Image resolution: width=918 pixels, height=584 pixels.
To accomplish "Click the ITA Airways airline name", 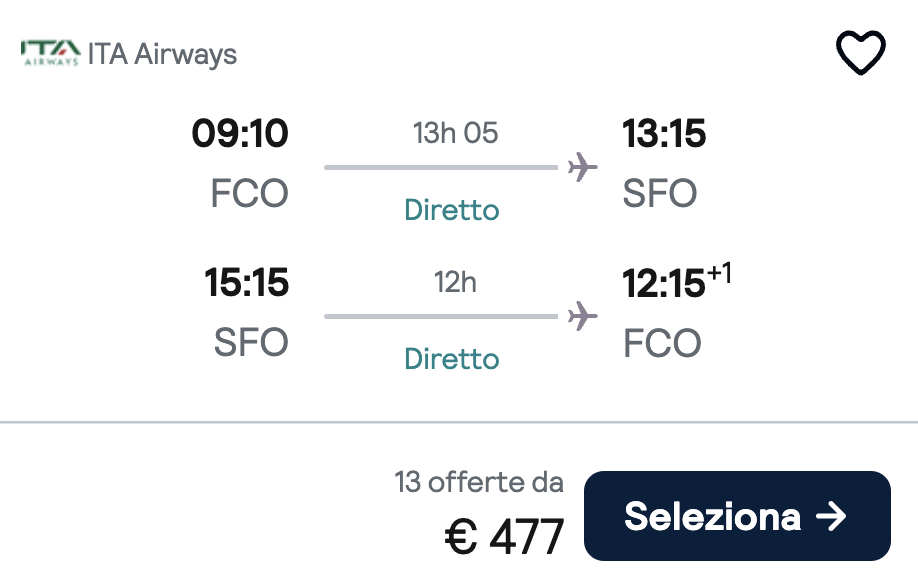I will (162, 54).
